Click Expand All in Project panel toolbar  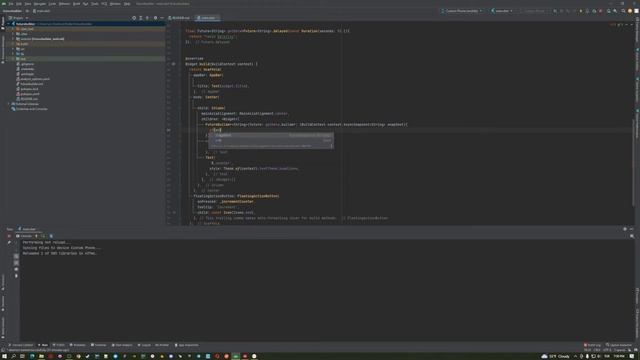click(x=141, y=18)
